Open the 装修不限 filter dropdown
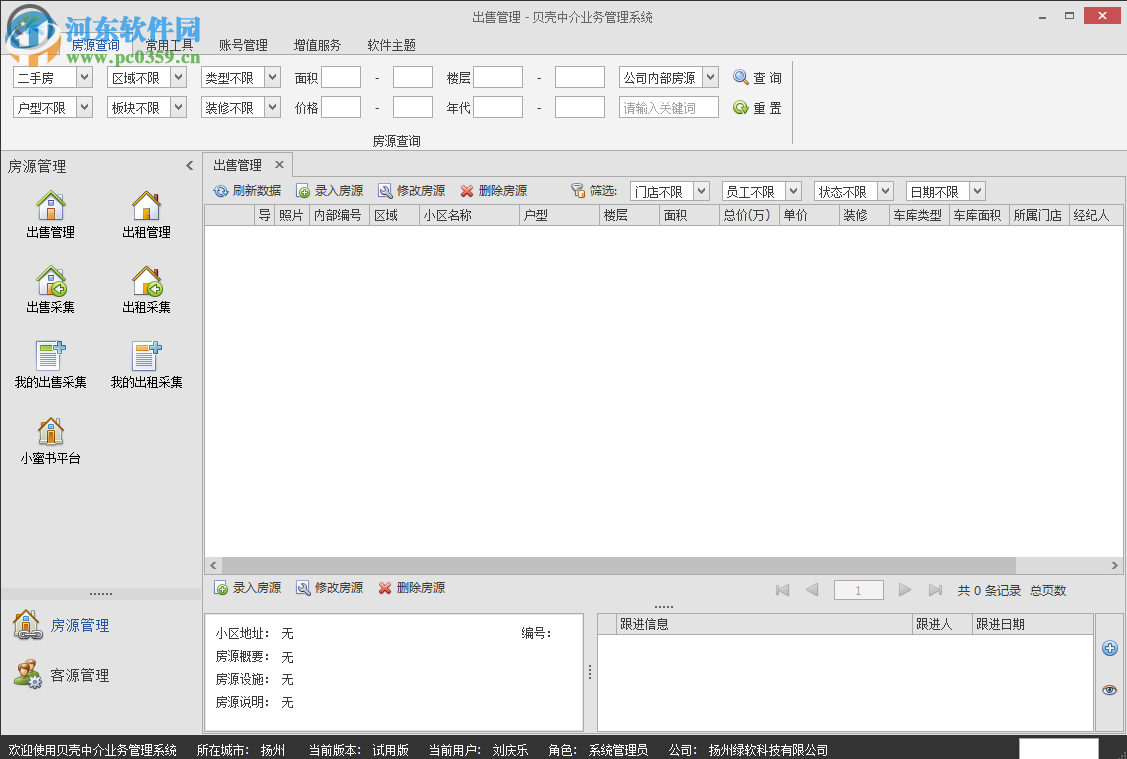 240,106
